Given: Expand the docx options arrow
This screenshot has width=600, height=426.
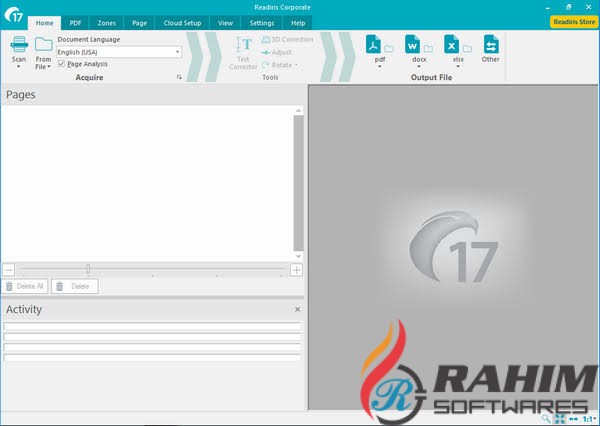Looking at the screenshot, I should tap(419, 67).
